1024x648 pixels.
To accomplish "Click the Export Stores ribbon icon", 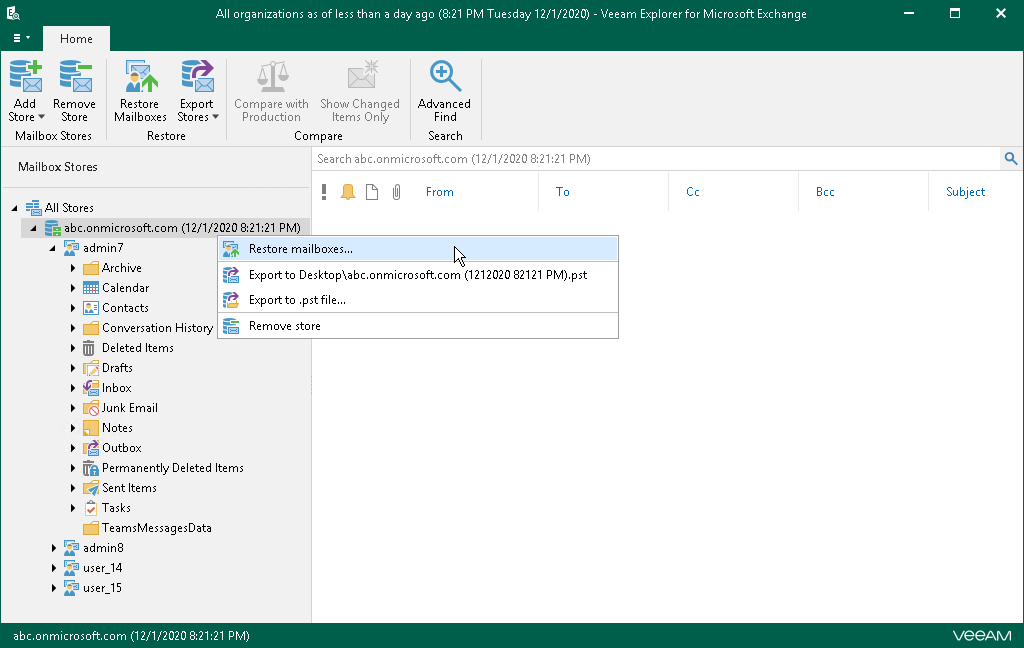I will coord(197,76).
